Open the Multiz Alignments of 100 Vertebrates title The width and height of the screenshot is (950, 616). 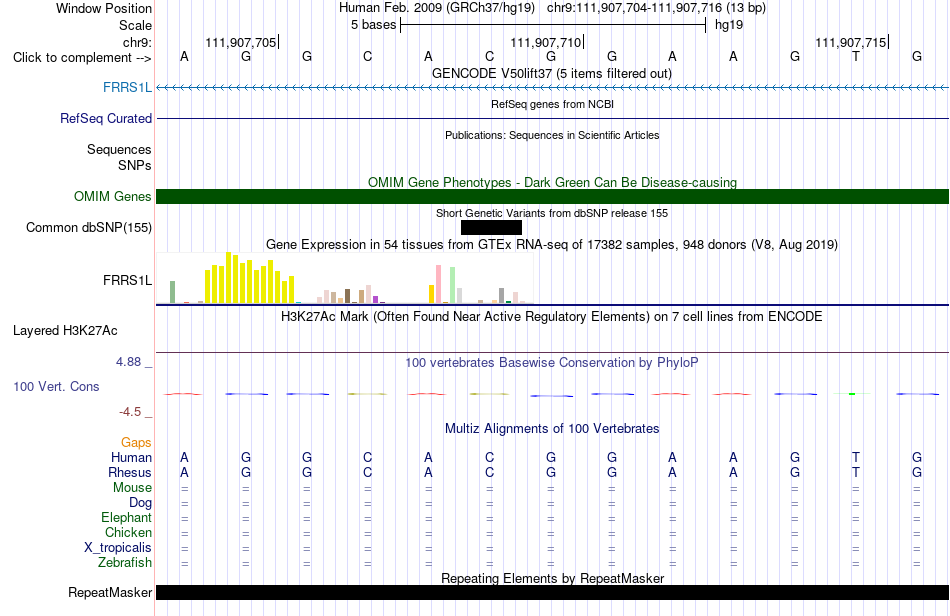point(552,429)
